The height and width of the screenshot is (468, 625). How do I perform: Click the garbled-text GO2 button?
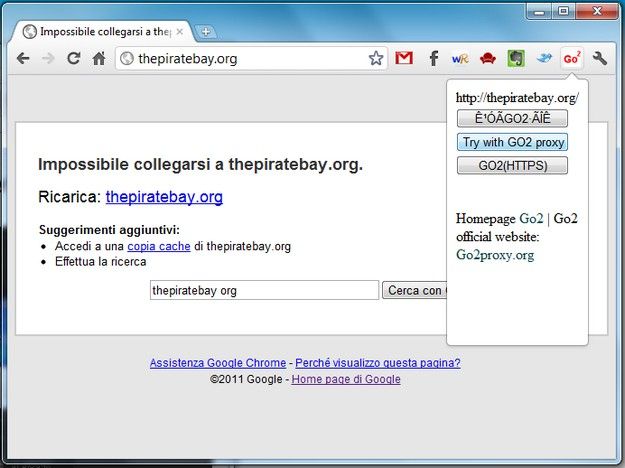point(512,118)
